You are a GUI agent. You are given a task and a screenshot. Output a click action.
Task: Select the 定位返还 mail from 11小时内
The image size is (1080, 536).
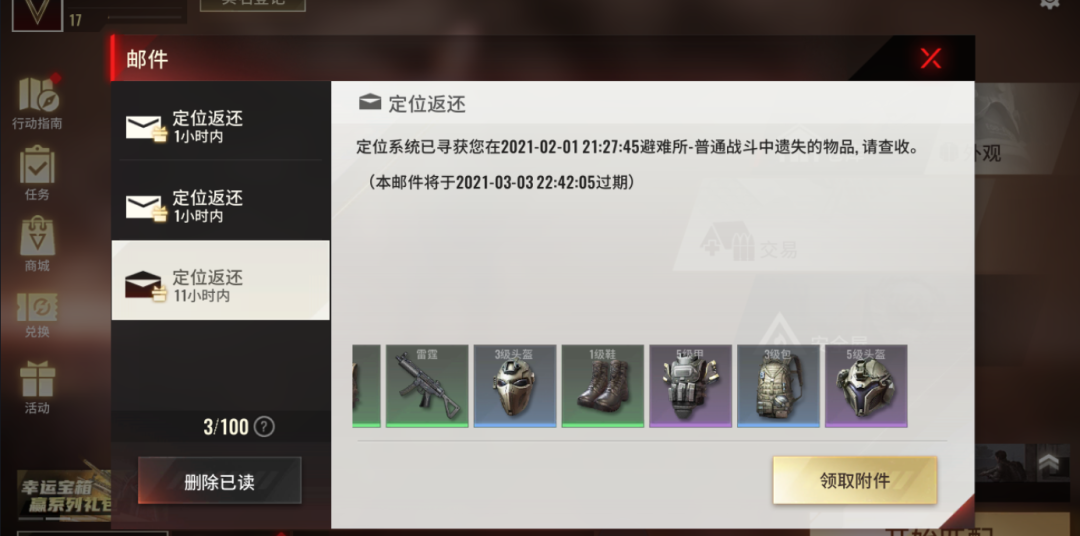click(220, 280)
